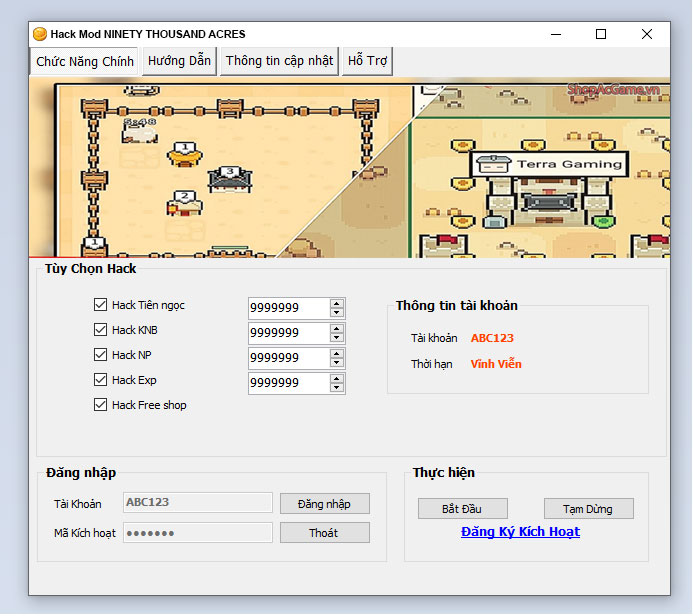Image resolution: width=693 pixels, height=616 pixels.
Task: Click the orange app icon in title bar
Action: (40, 34)
